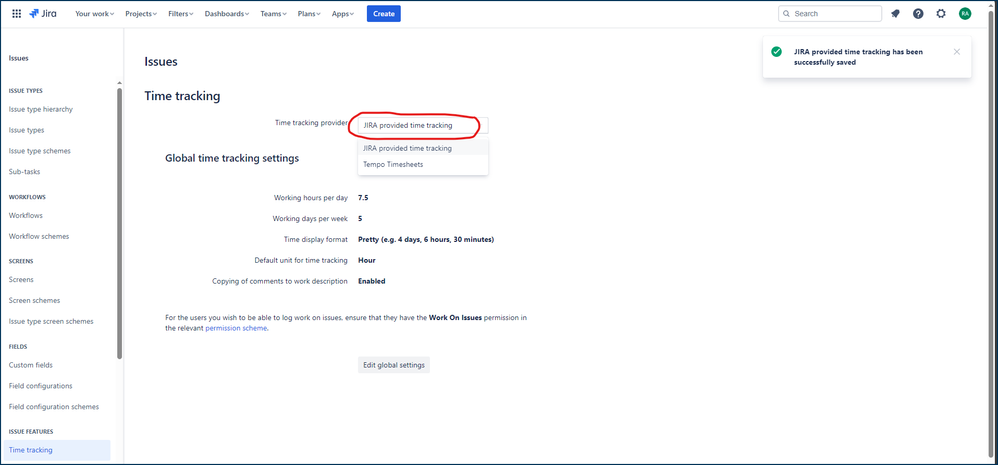
Task: Open the app switcher grid icon
Action: coord(17,13)
